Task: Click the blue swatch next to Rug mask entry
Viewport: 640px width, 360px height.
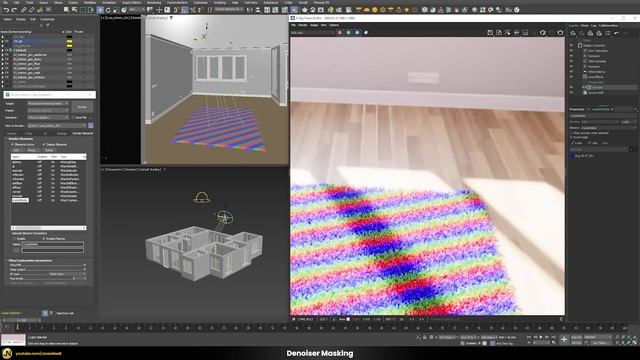Action: click(x=572, y=156)
